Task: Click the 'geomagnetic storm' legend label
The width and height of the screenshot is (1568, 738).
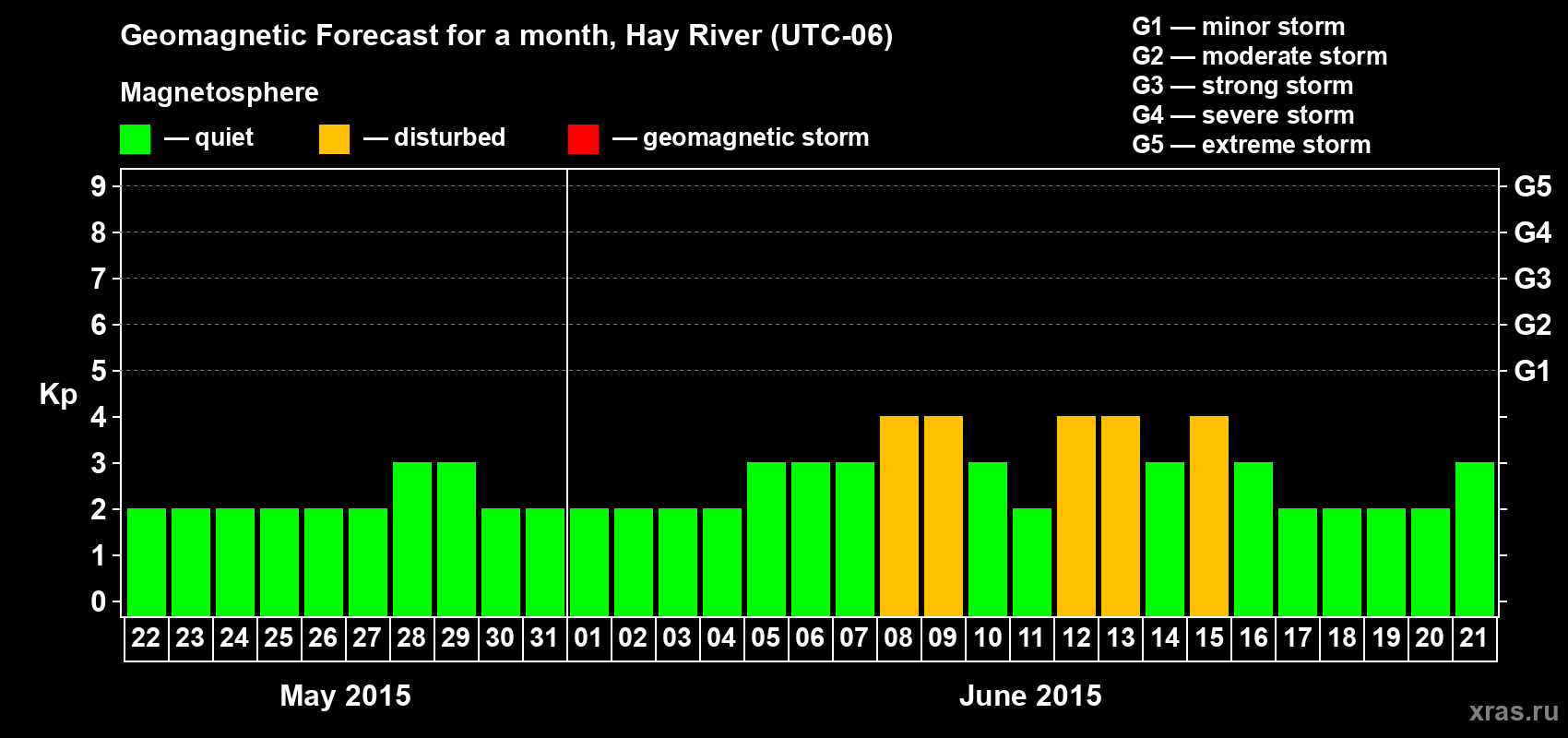Action: [x=756, y=138]
